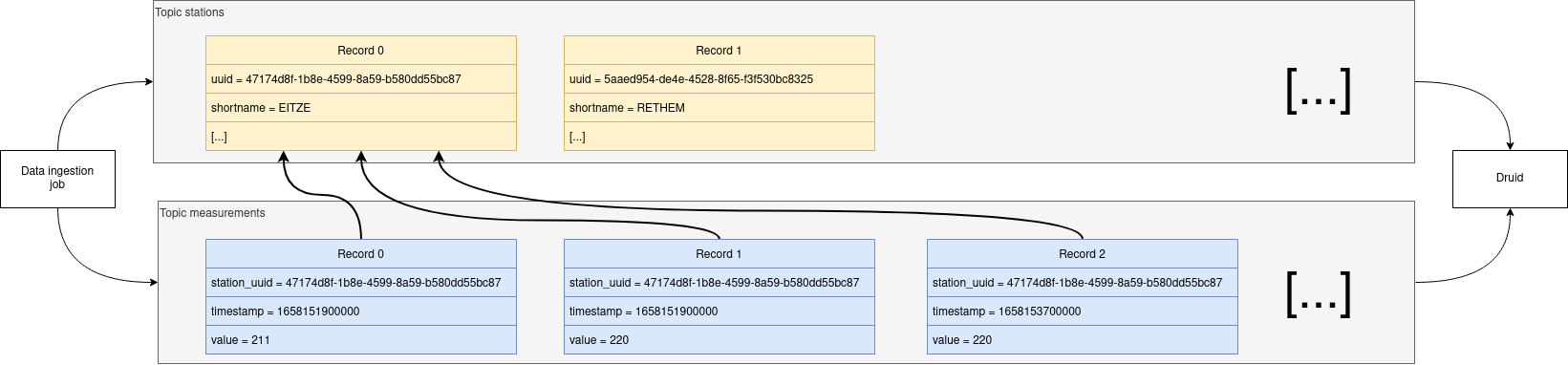The width and height of the screenshot is (1568, 365).
Task: Select measurements Record 1 header
Action: coord(720,254)
